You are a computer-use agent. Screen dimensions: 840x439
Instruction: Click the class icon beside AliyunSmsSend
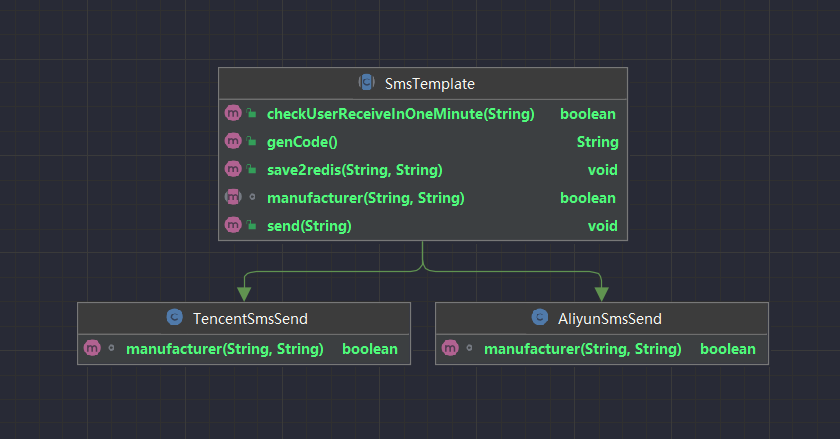540,317
